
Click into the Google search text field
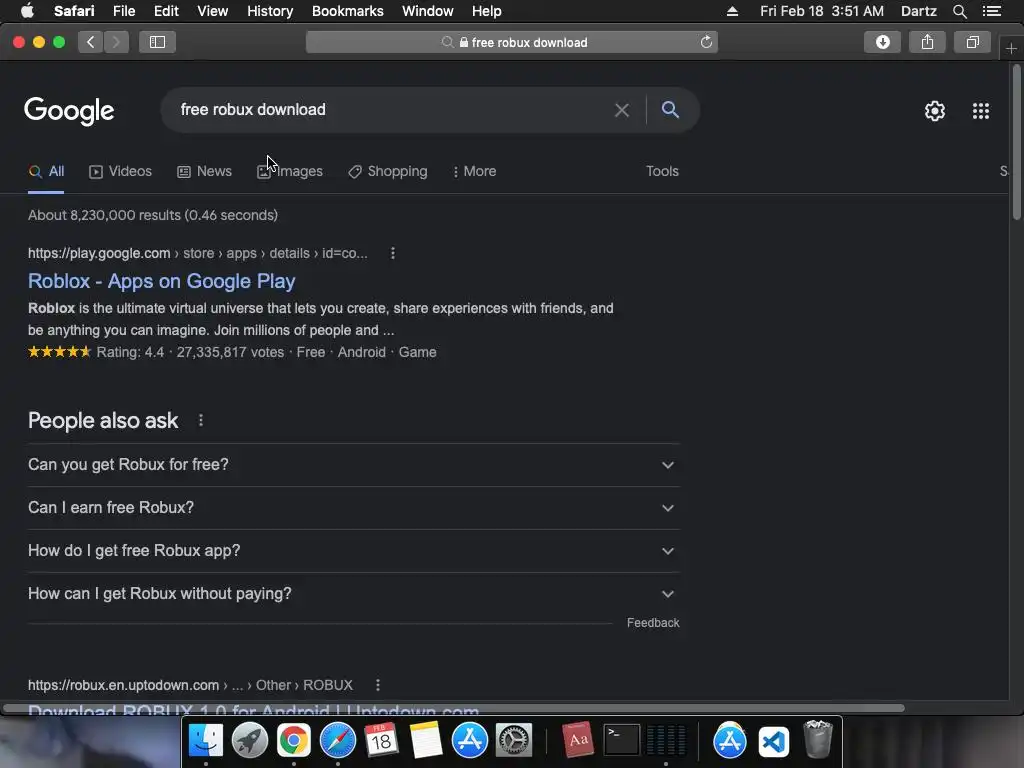392,110
